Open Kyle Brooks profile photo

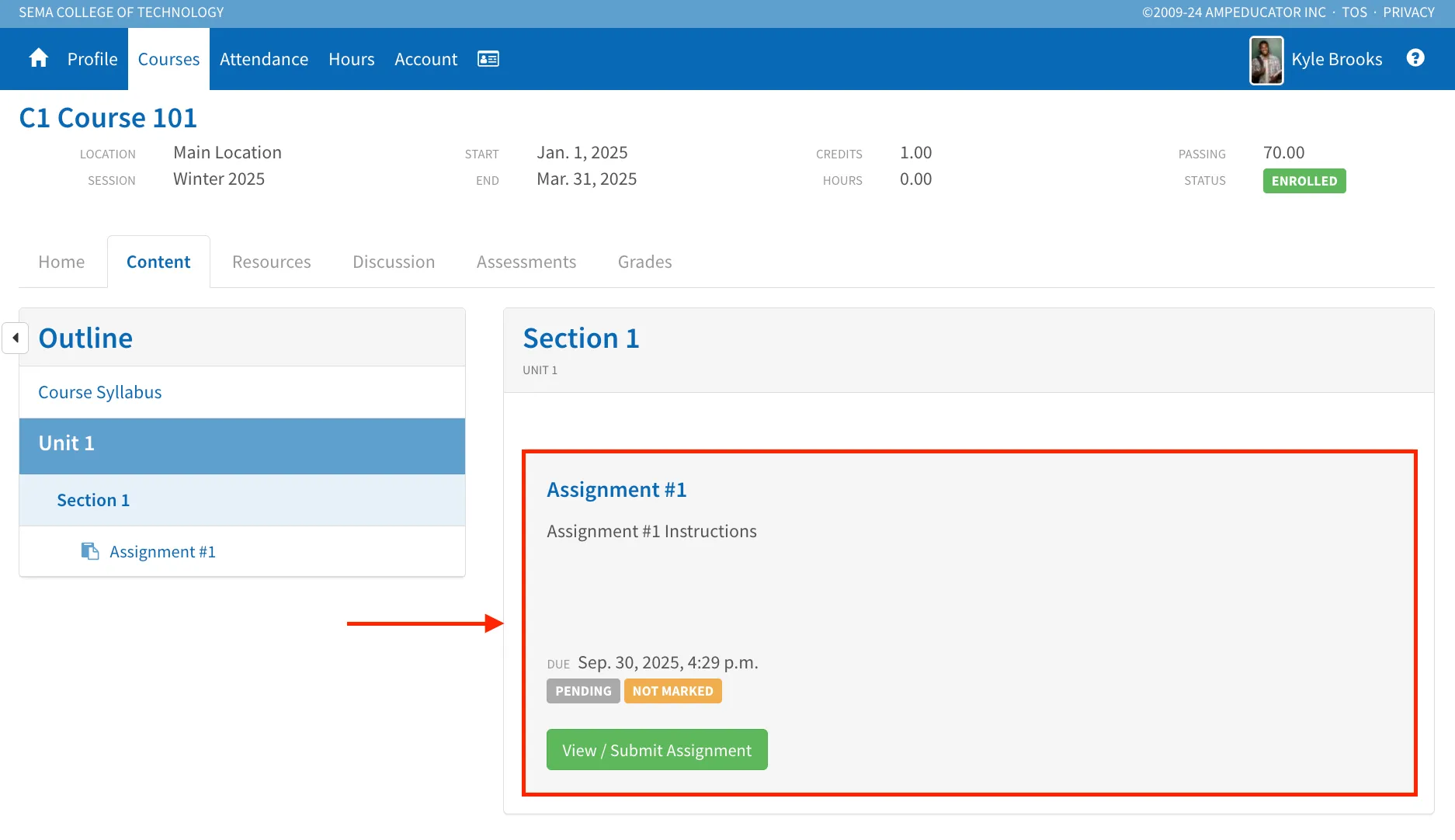[x=1266, y=61]
